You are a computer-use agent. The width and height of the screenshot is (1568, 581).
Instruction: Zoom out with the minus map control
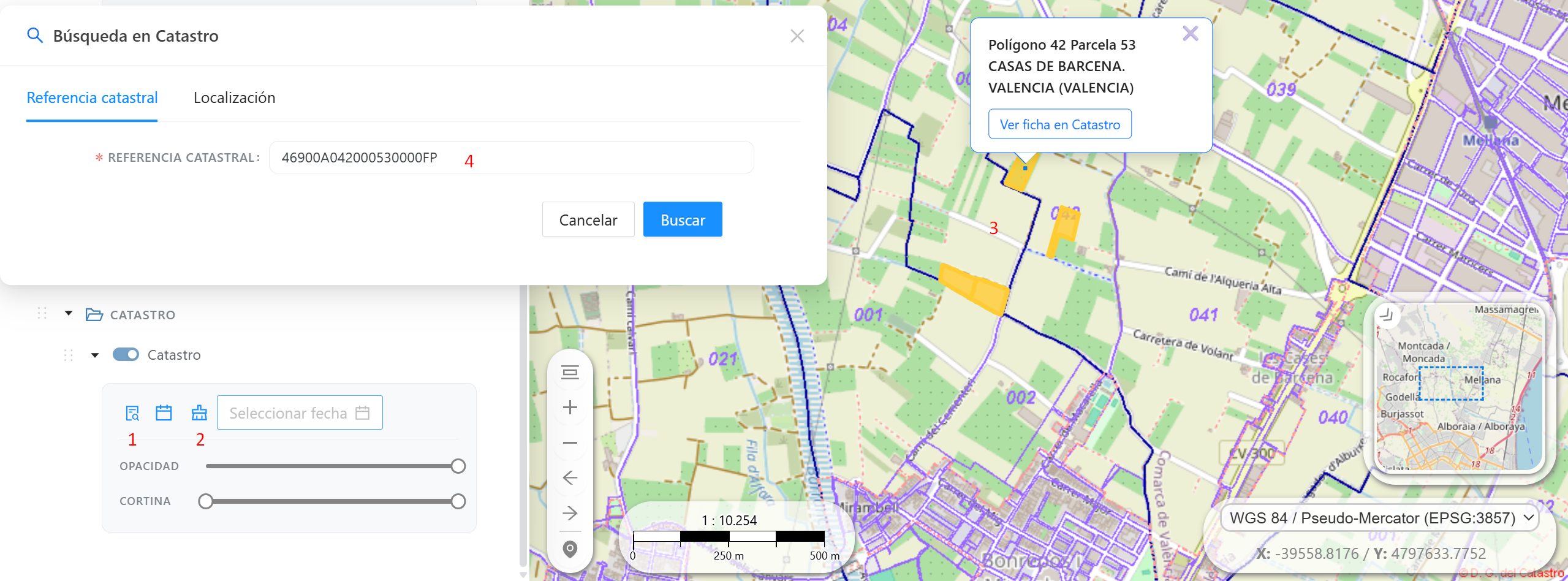pyautogui.click(x=570, y=442)
